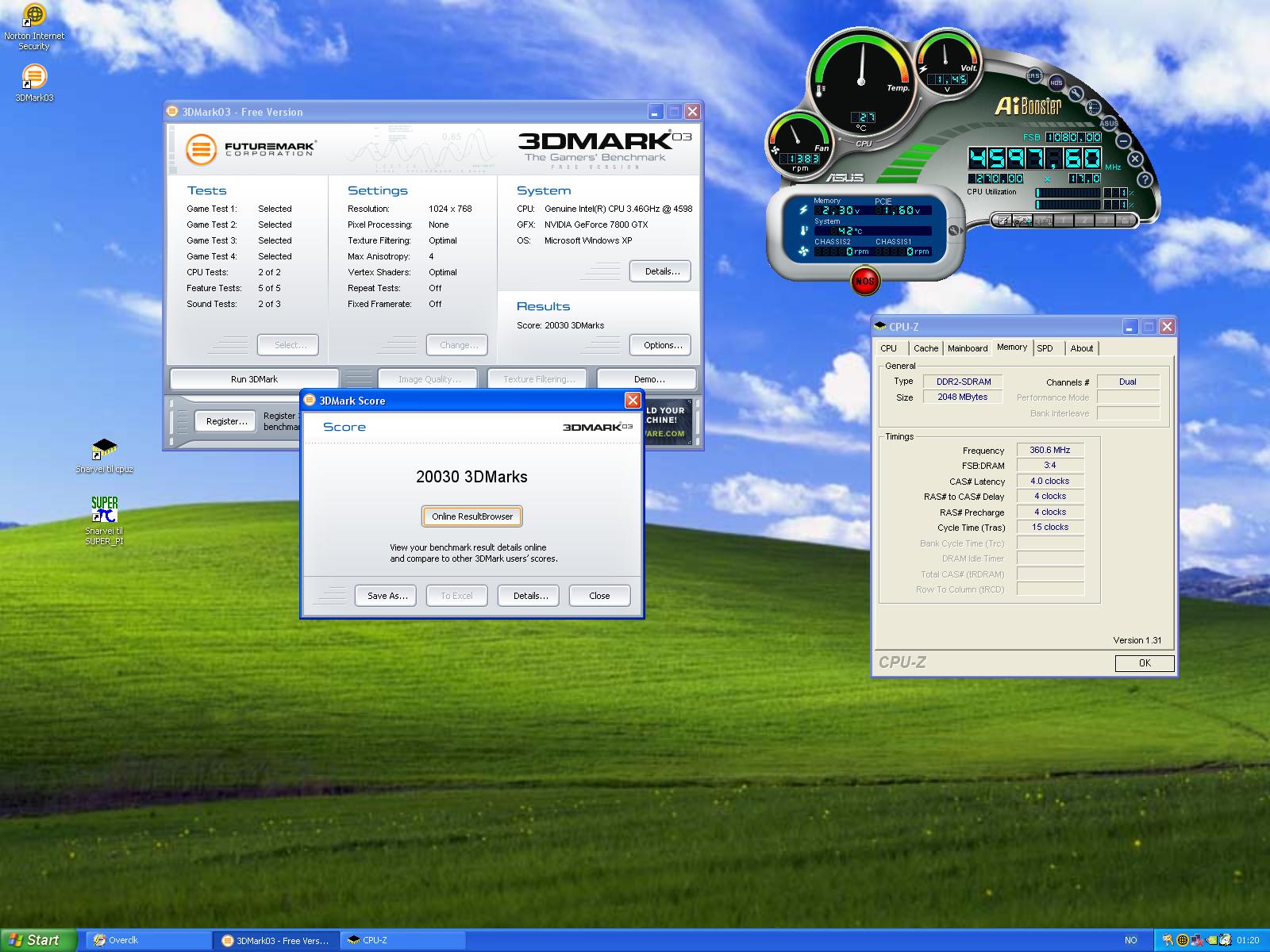Close AI Booster using the round X icon
Image resolution: width=1270 pixels, height=952 pixels.
[x=1135, y=159]
